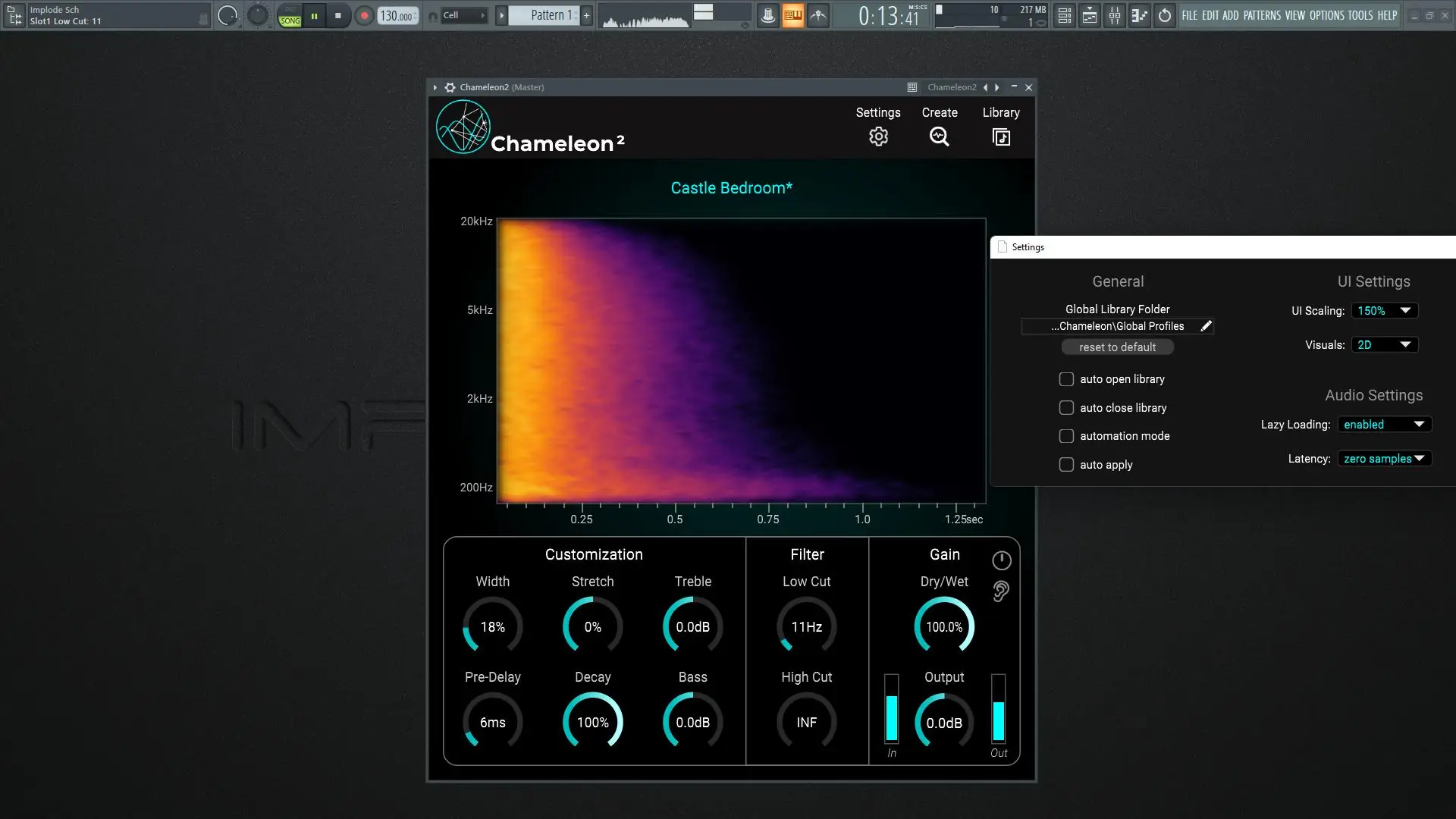Click the reset to default button

click(1117, 347)
